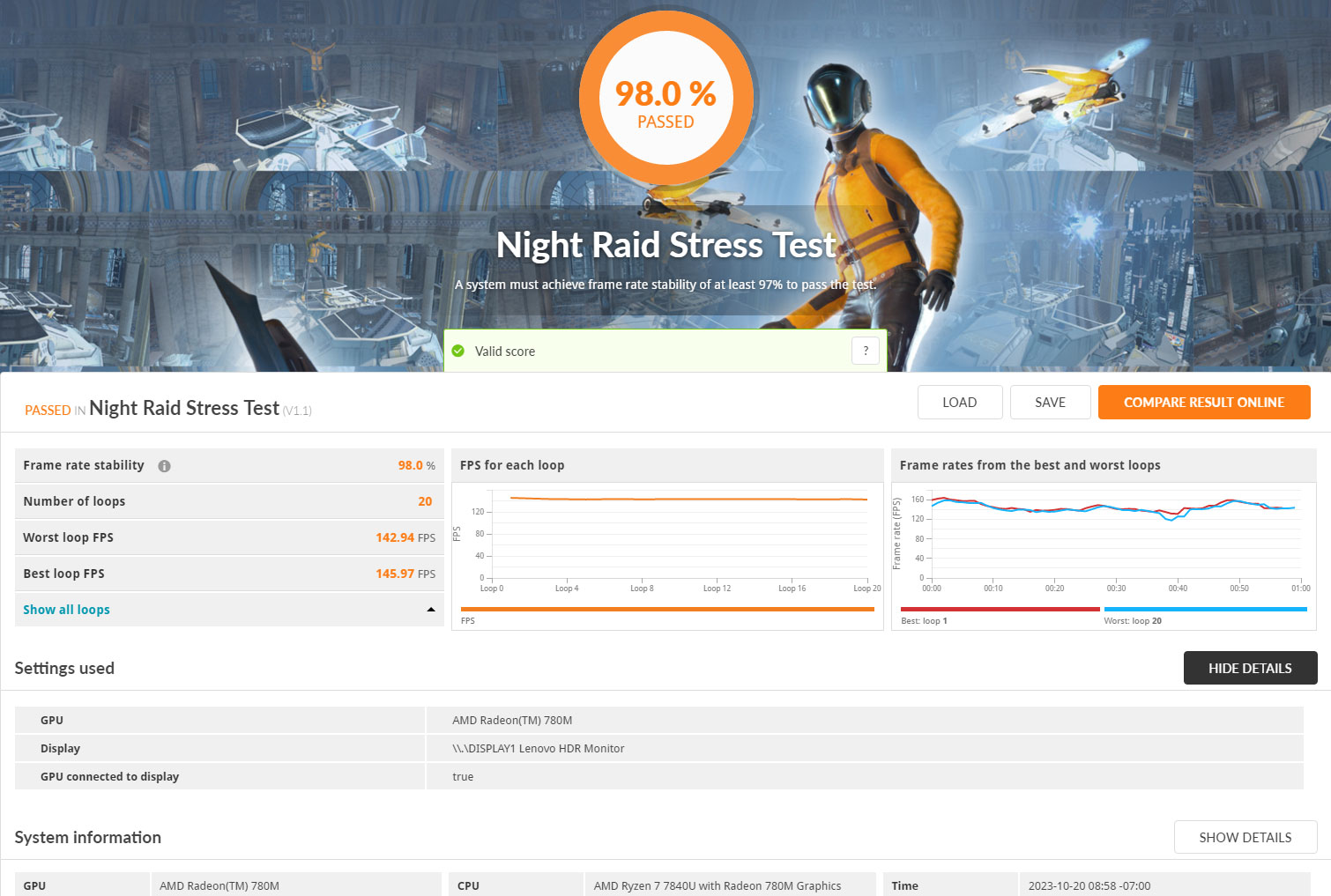Click the orange FPS legend bar

[x=667, y=609]
